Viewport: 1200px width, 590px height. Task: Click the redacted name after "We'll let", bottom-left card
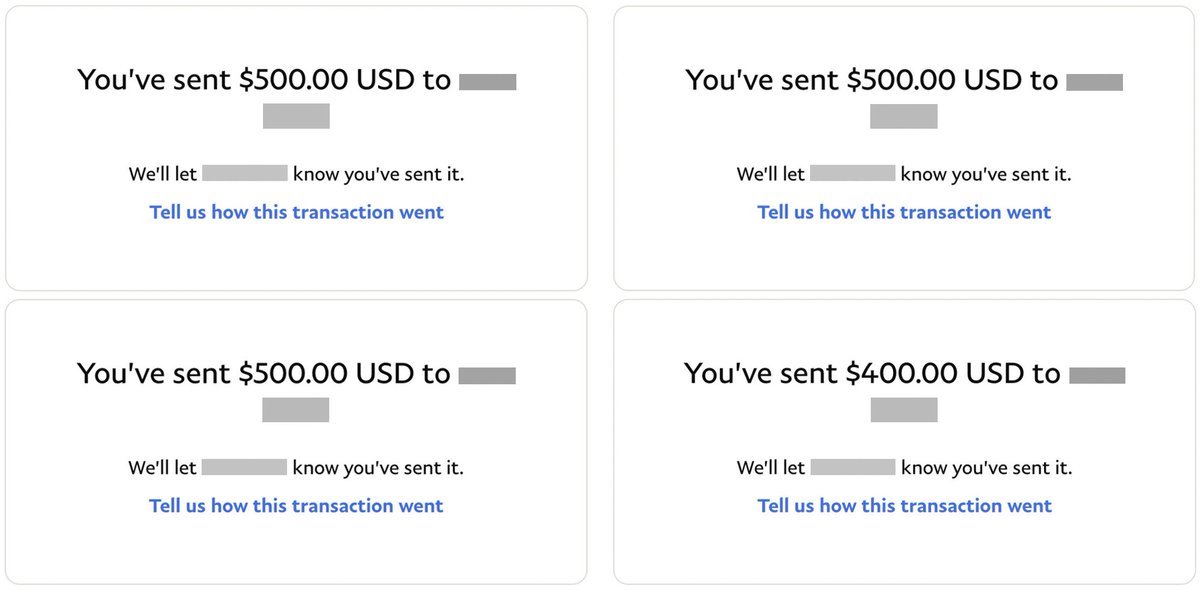tap(245, 467)
